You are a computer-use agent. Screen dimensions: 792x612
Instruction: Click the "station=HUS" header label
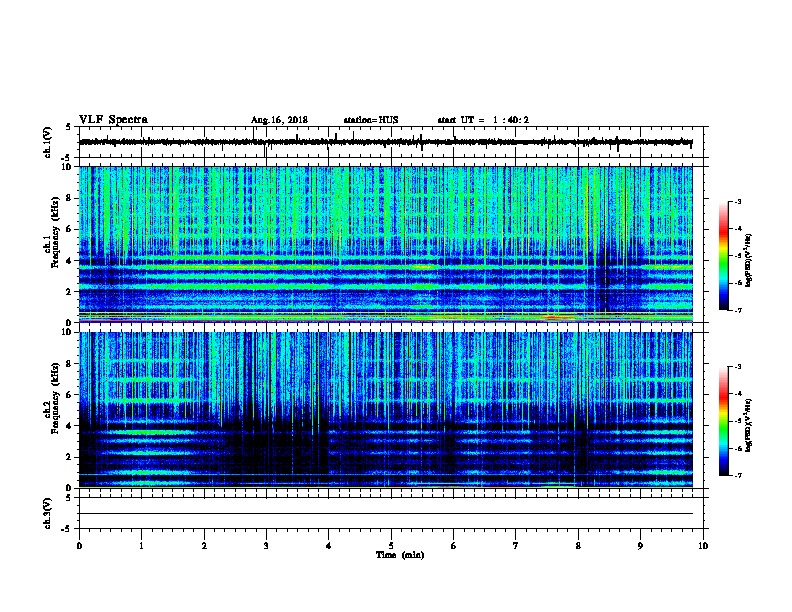tap(371, 120)
